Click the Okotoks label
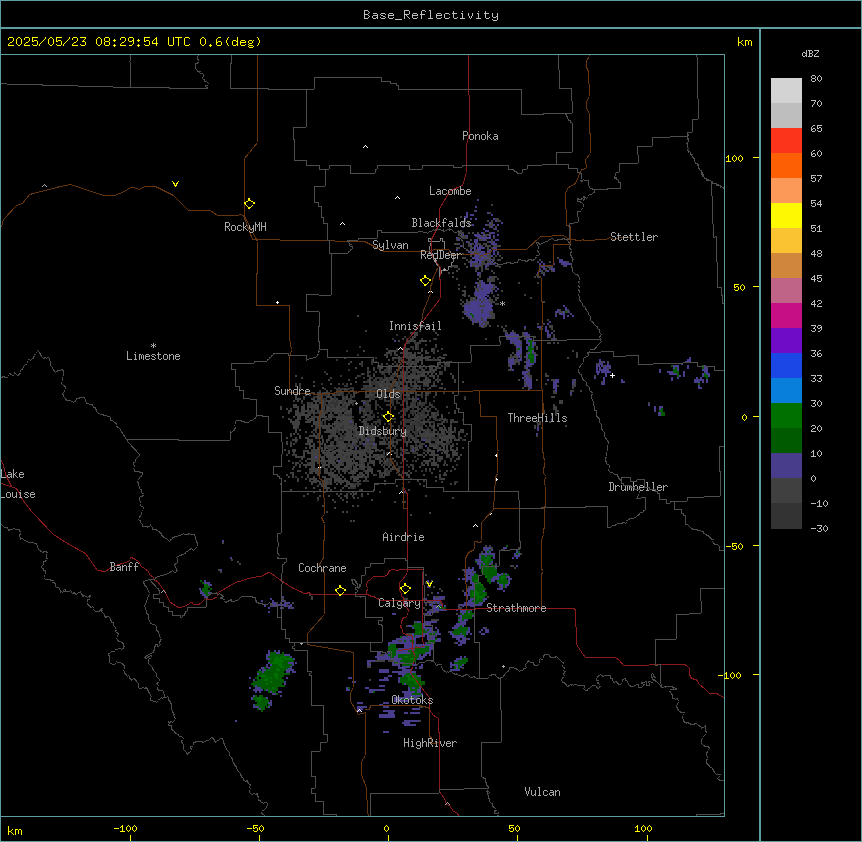 tap(412, 700)
